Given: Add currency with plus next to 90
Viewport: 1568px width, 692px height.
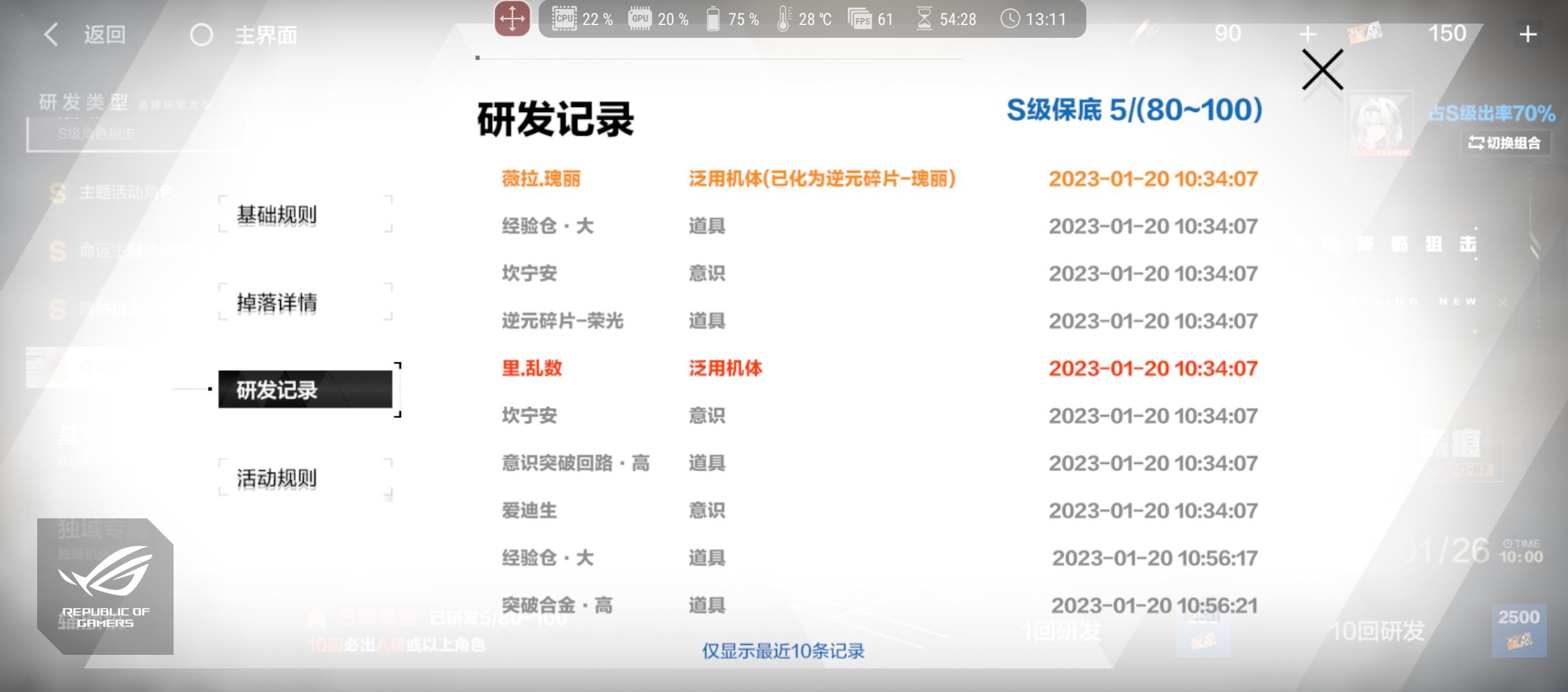Looking at the screenshot, I should [1307, 34].
